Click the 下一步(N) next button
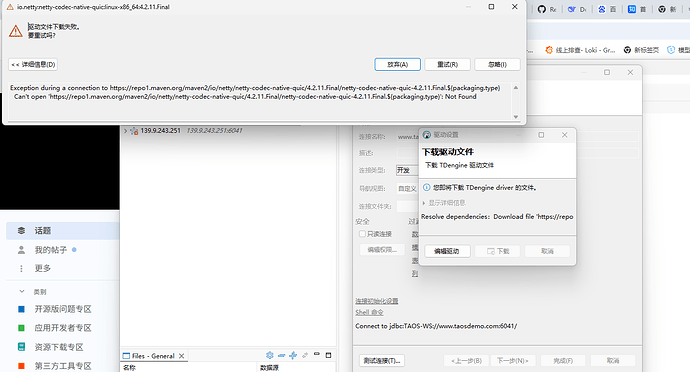The image size is (690, 372). click(x=513, y=361)
